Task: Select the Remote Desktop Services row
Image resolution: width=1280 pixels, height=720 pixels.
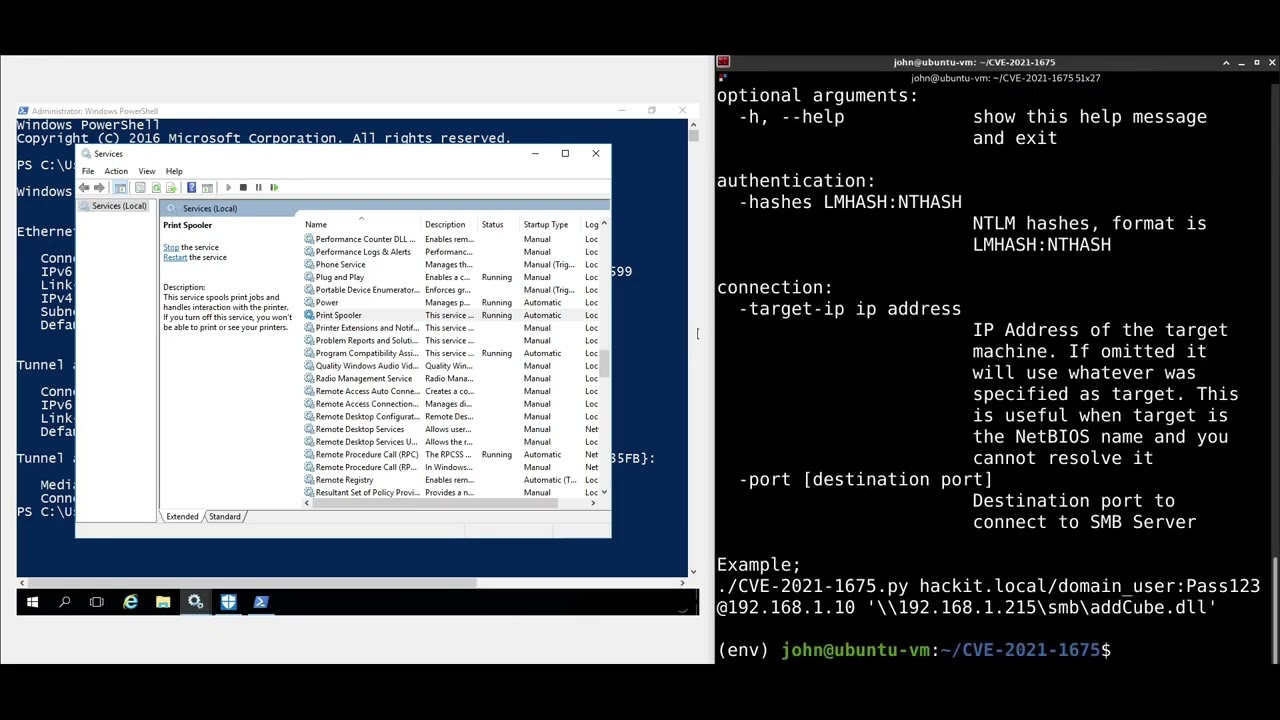Action: click(451, 430)
